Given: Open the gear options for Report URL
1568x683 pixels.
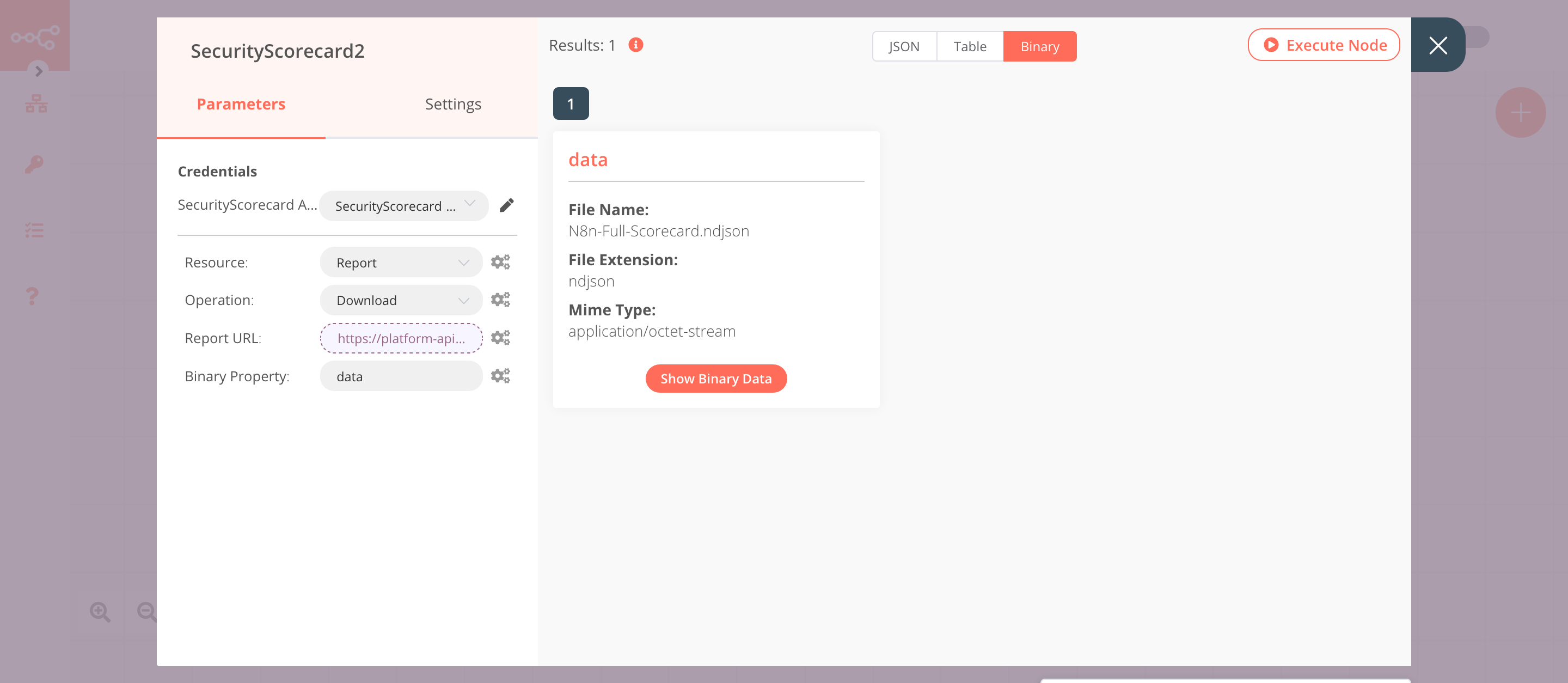Looking at the screenshot, I should coord(500,338).
